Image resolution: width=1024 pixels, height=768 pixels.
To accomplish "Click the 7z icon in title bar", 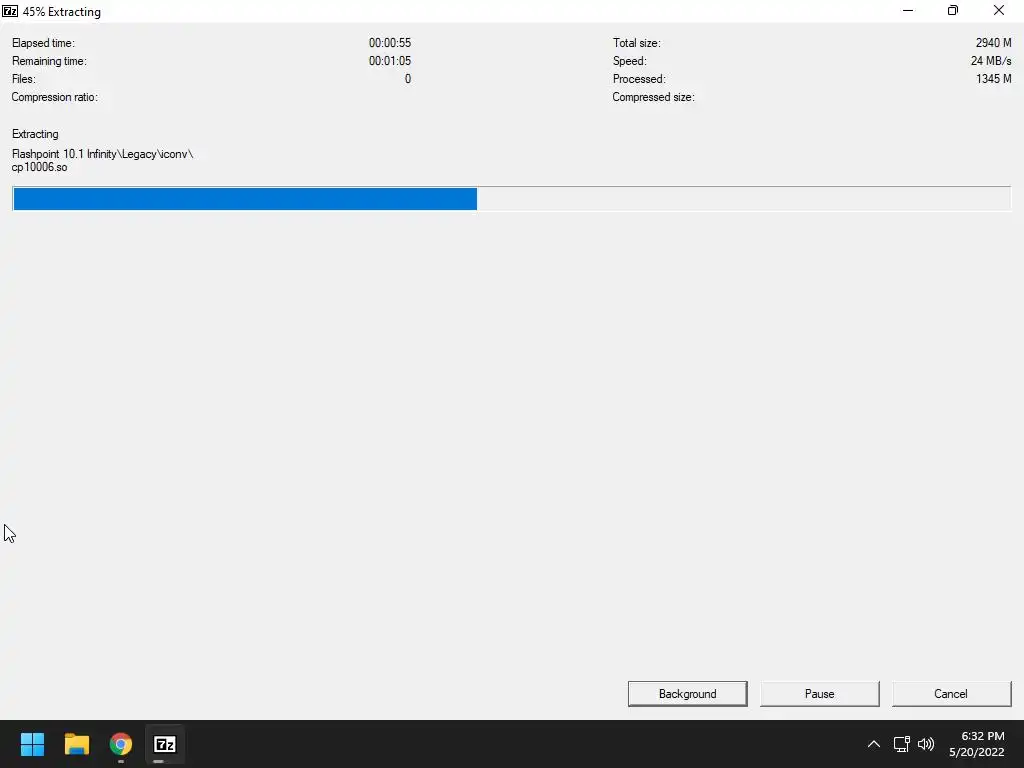I will [10, 11].
